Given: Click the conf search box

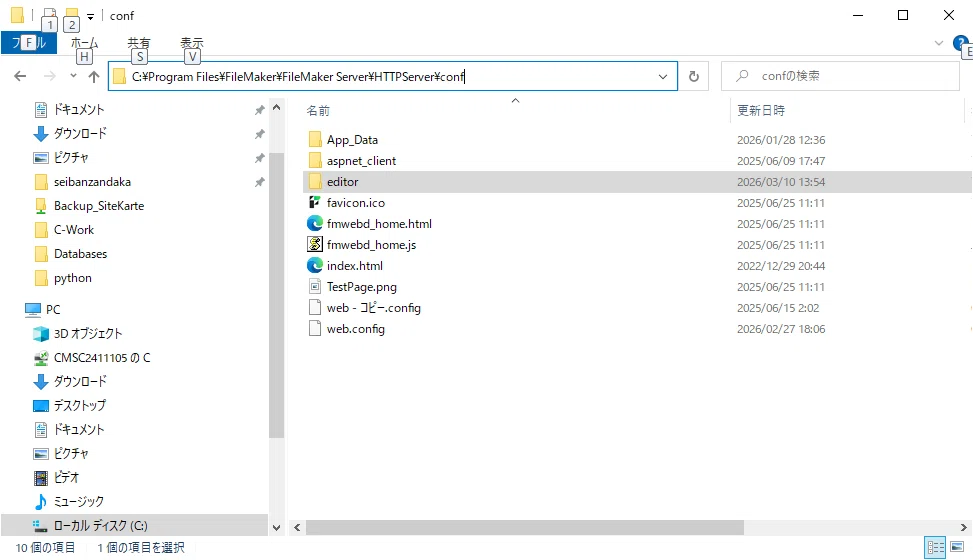Looking at the screenshot, I should [x=840, y=76].
